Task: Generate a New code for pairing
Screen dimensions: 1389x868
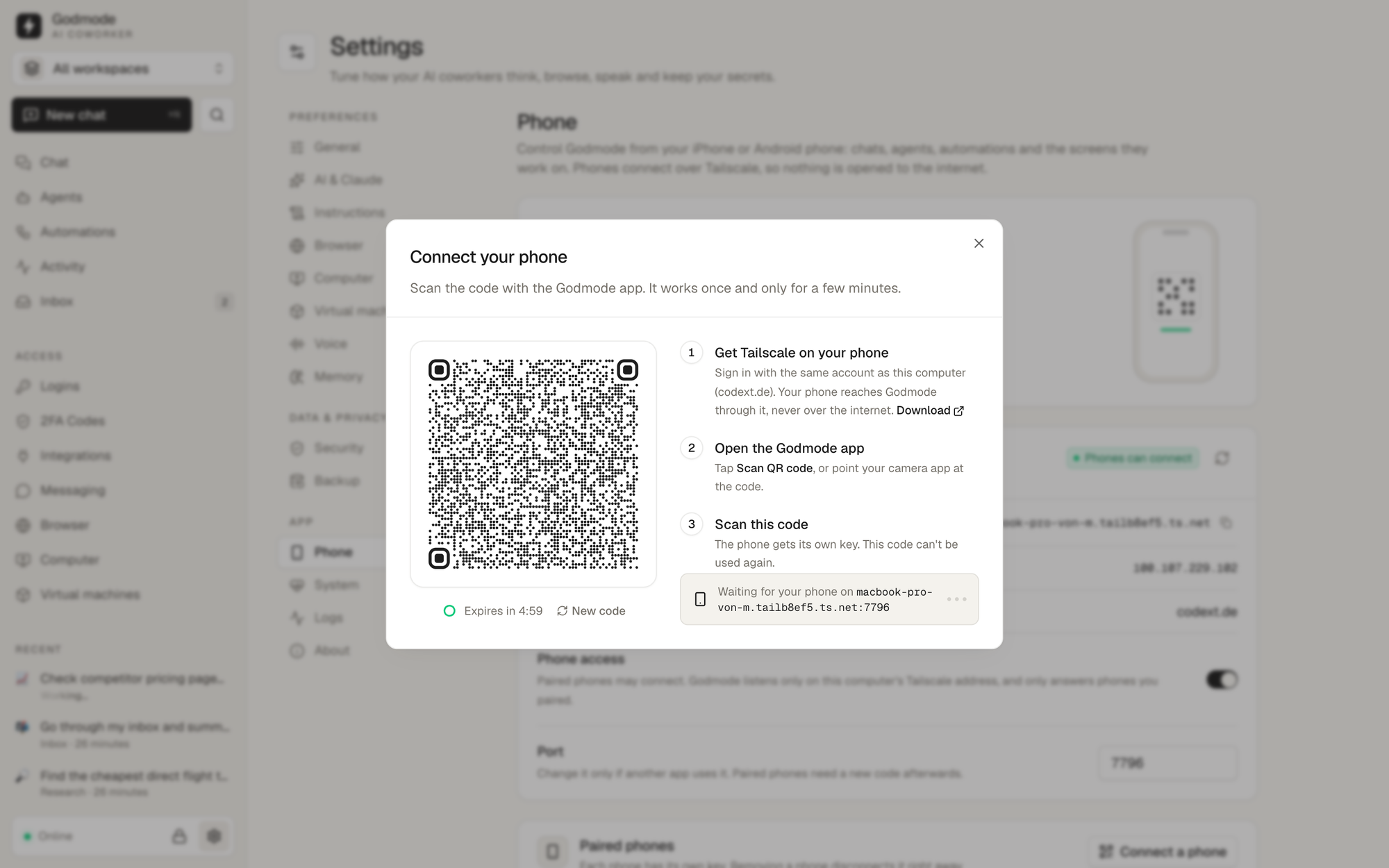Action: click(x=591, y=611)
